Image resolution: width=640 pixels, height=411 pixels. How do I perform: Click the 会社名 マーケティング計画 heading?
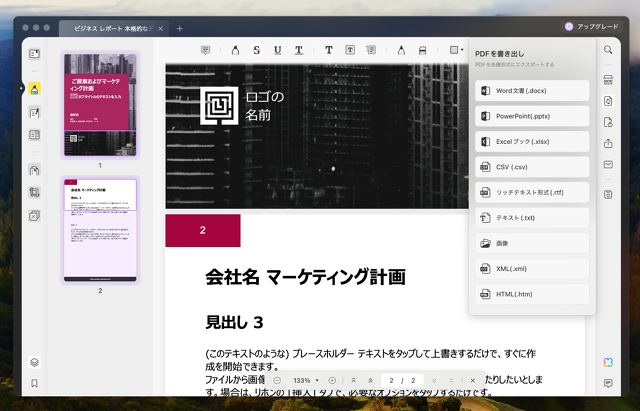pyautogui.click(x=305, y=277)
